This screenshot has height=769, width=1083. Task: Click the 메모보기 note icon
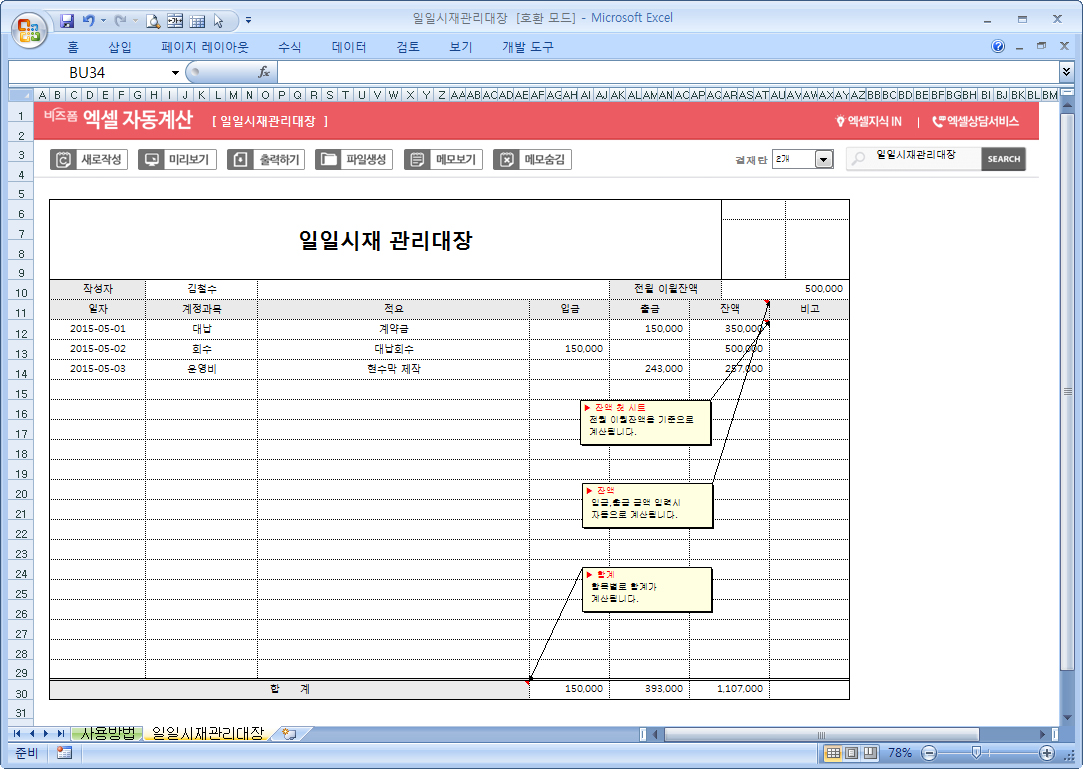(417, 160)
